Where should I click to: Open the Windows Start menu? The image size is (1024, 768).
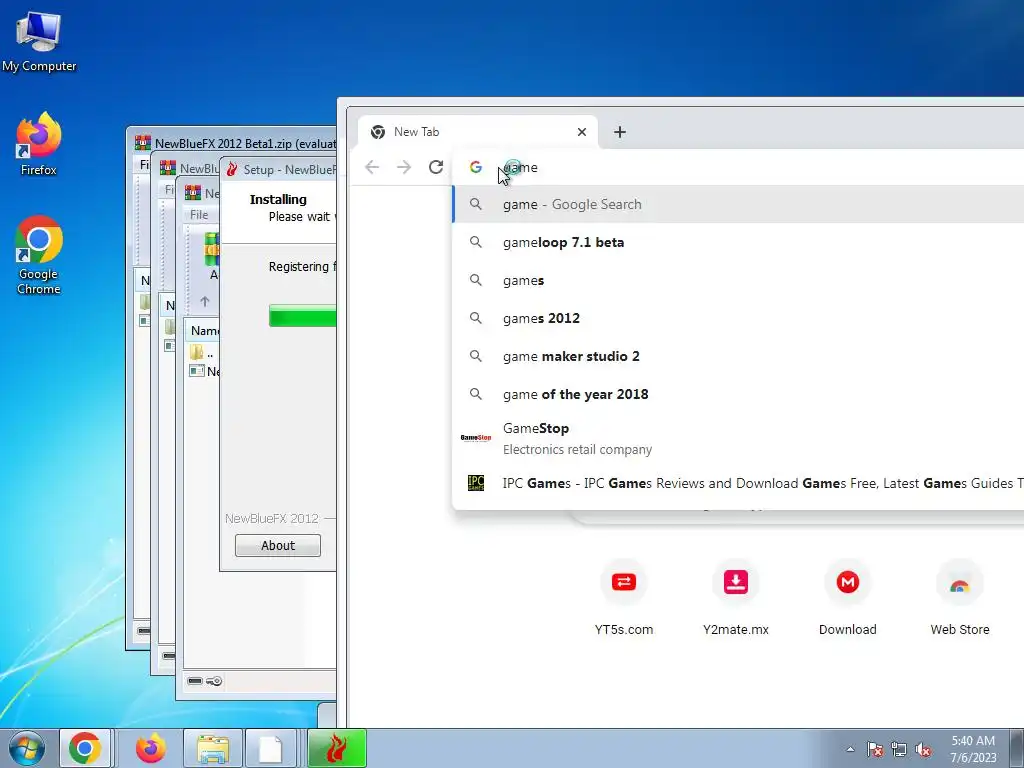coord(27,748)
